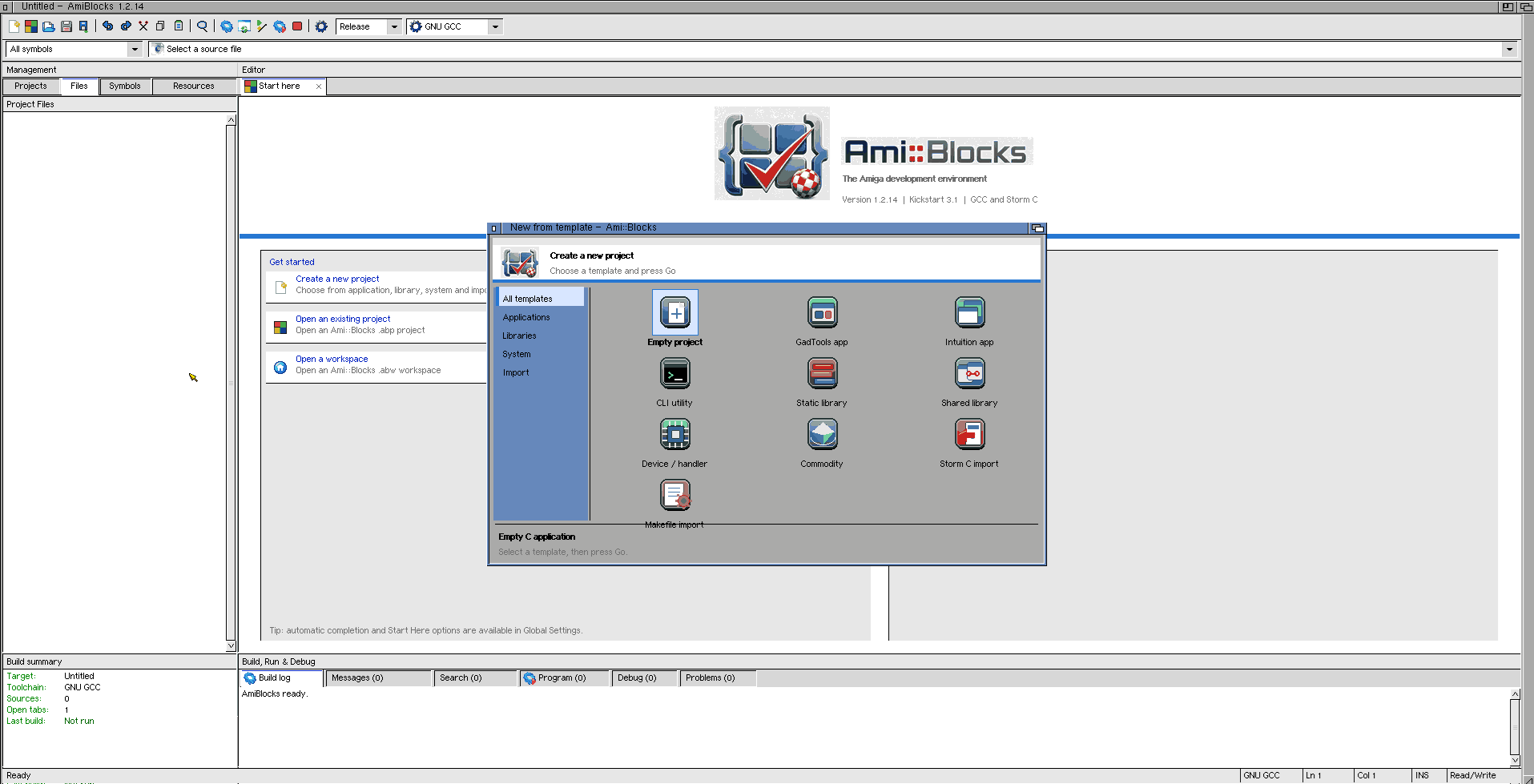Screen dimensions: 1534x784
Task: Select the Intuition app template icon
Action: coord(969,312)
